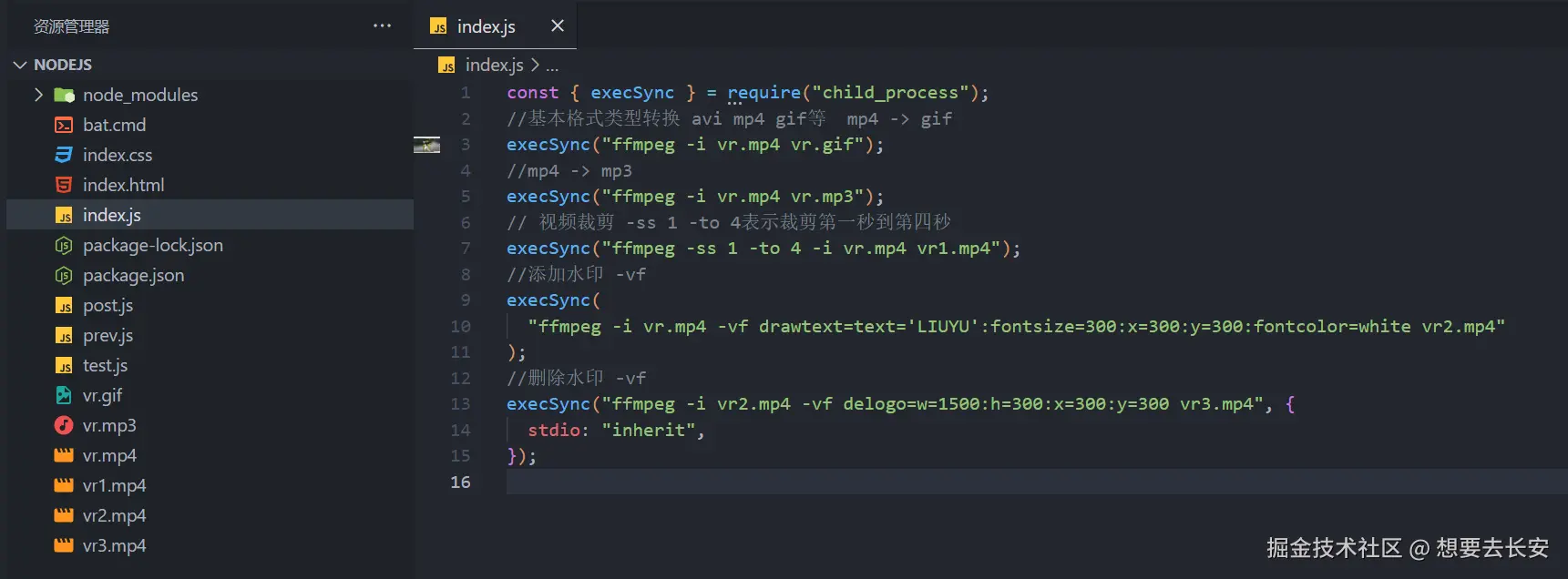This screenshot has width=1568, height=579.
Task: Expand the node_modules folder chevron
Action: click(x=38, y=95)
